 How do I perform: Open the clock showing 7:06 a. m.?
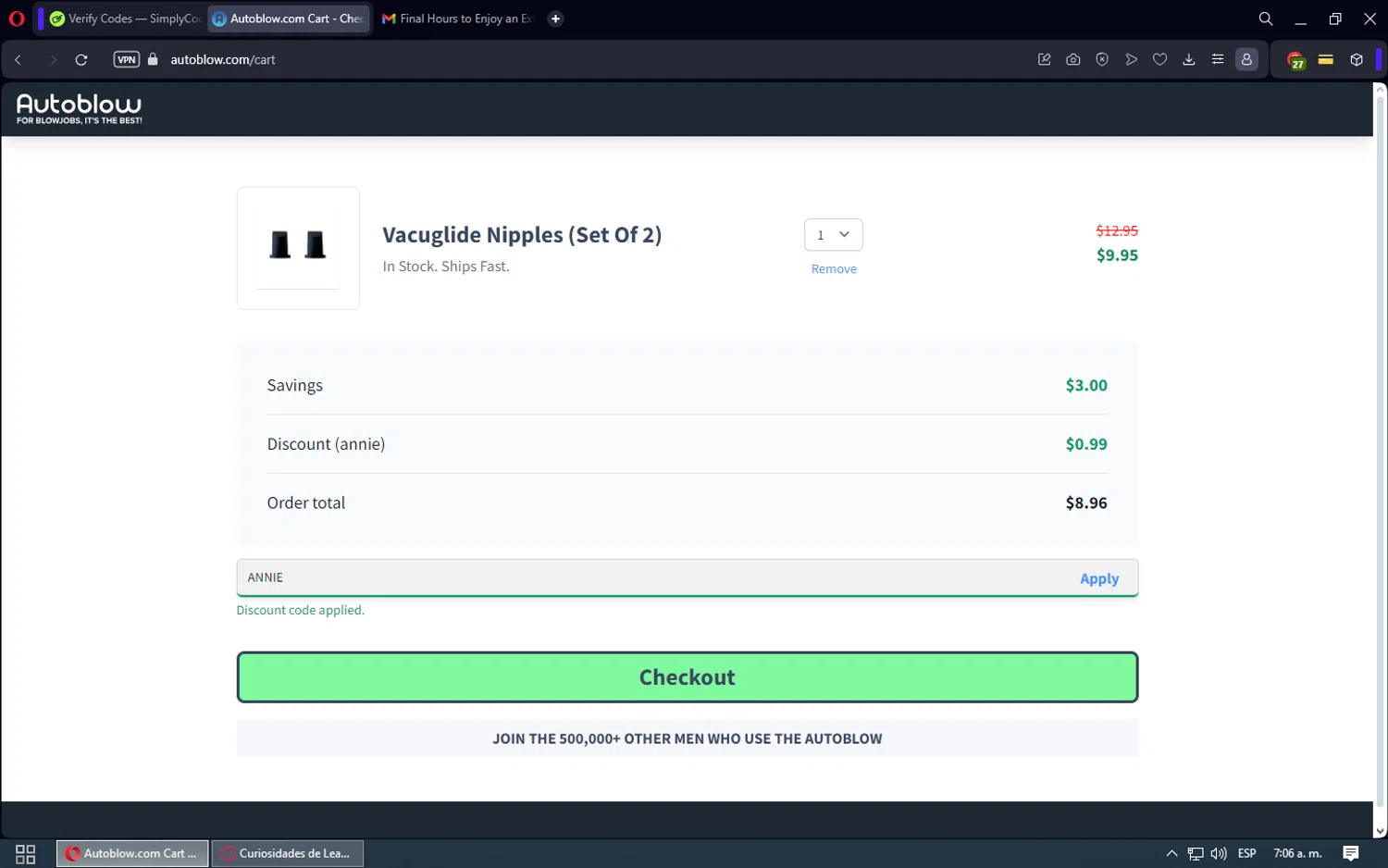[x=1297, y=853]
